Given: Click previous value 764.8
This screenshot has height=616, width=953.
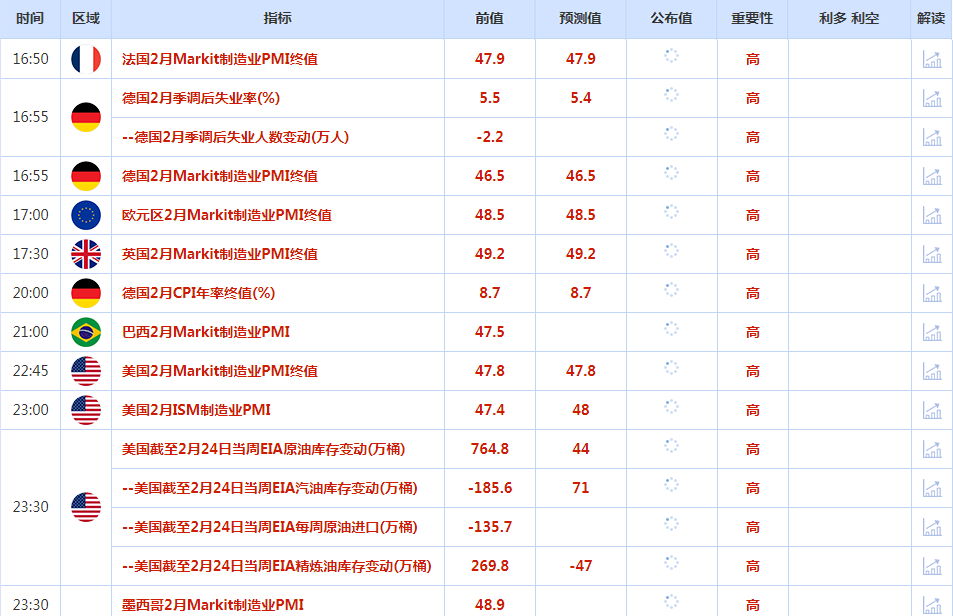Looking at the screenshot, I should 490,449.
